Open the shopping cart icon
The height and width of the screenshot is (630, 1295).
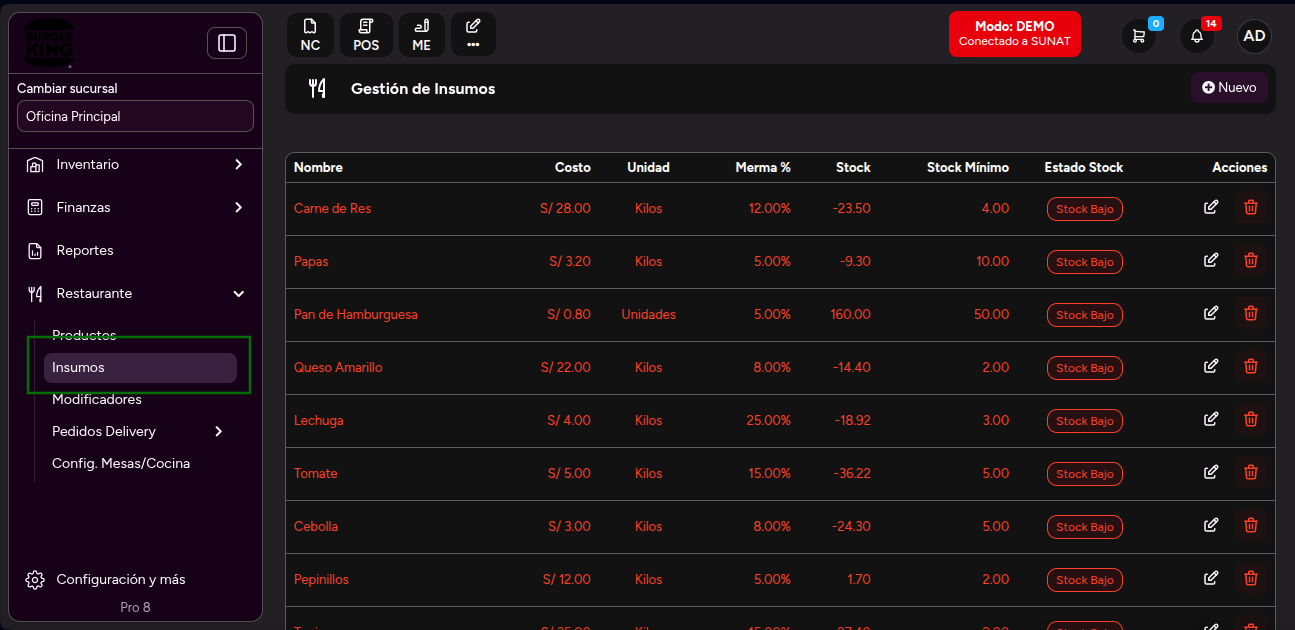point(1138,36)
